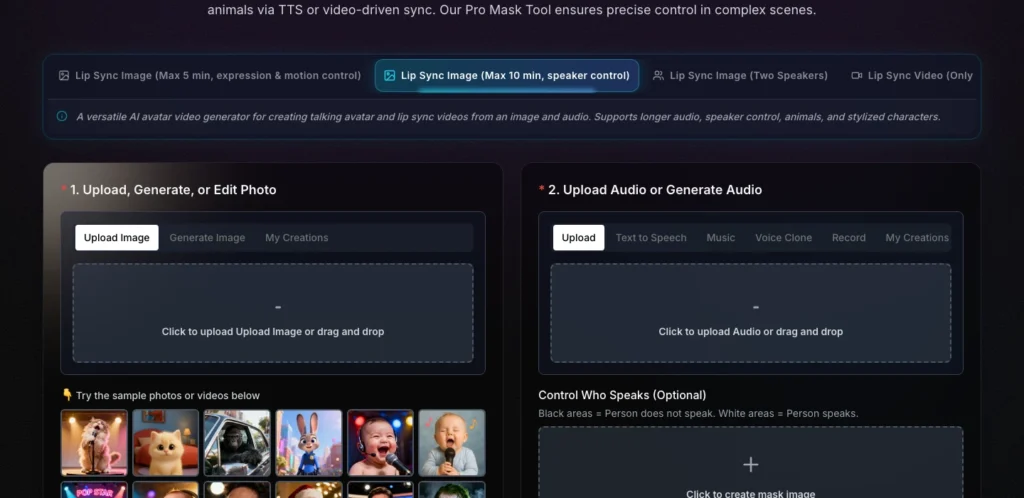The width and height of the screenshot is (1024, 498).
Task: Click the info icon beside avatar description
Action: click(x=62, y=116)
